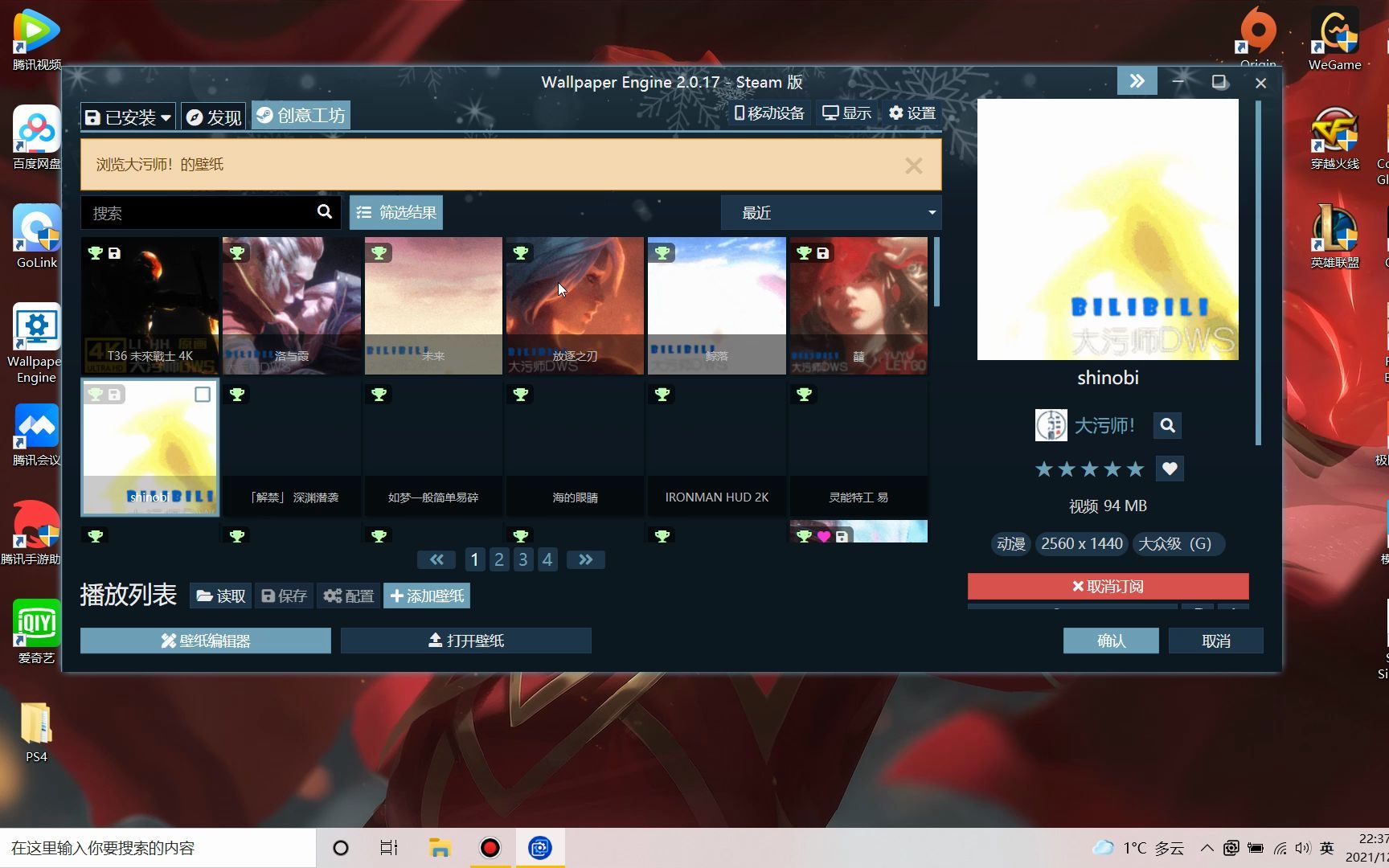1389x868 pixels.
Task: Click the 2560 x 1440 resolution tag
Action: [1082, 544]
